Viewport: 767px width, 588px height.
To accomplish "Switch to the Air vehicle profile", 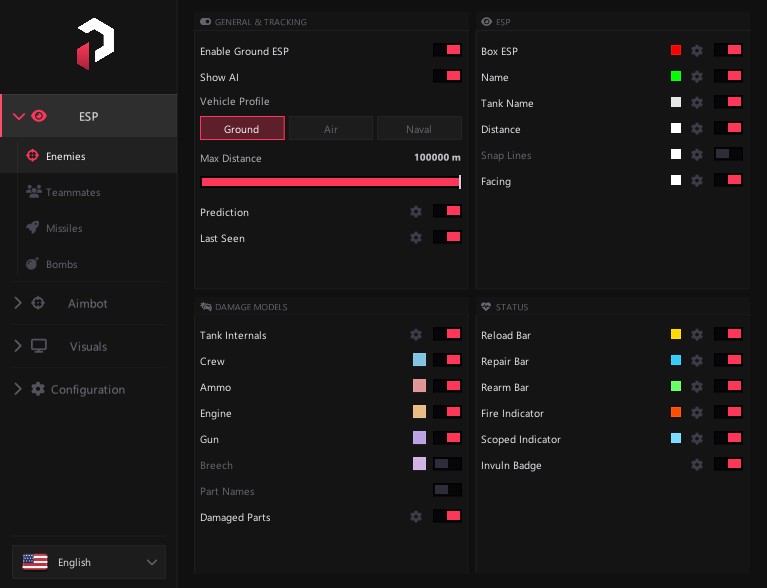I will pyautogui.click(x=331, y=129).
